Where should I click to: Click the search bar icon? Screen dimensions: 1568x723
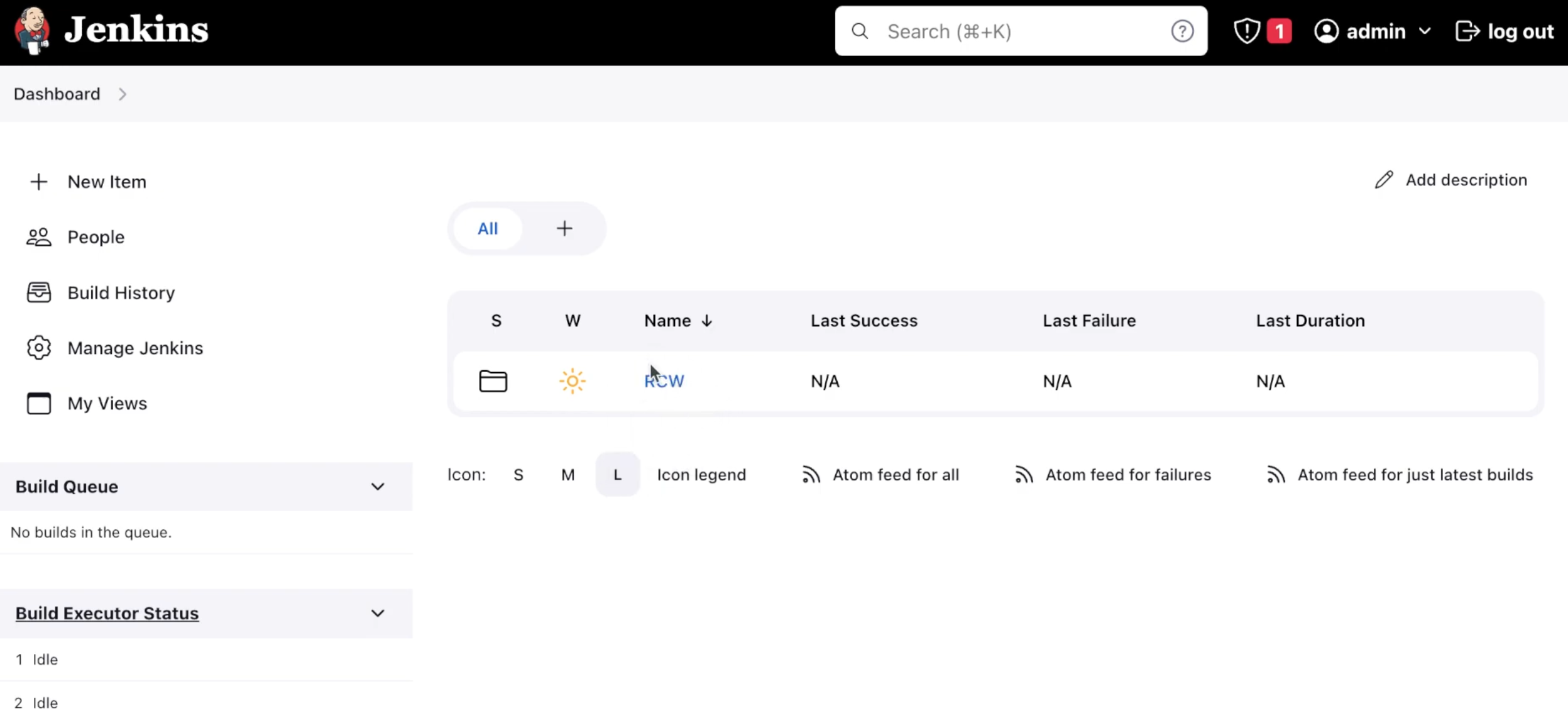858,31
